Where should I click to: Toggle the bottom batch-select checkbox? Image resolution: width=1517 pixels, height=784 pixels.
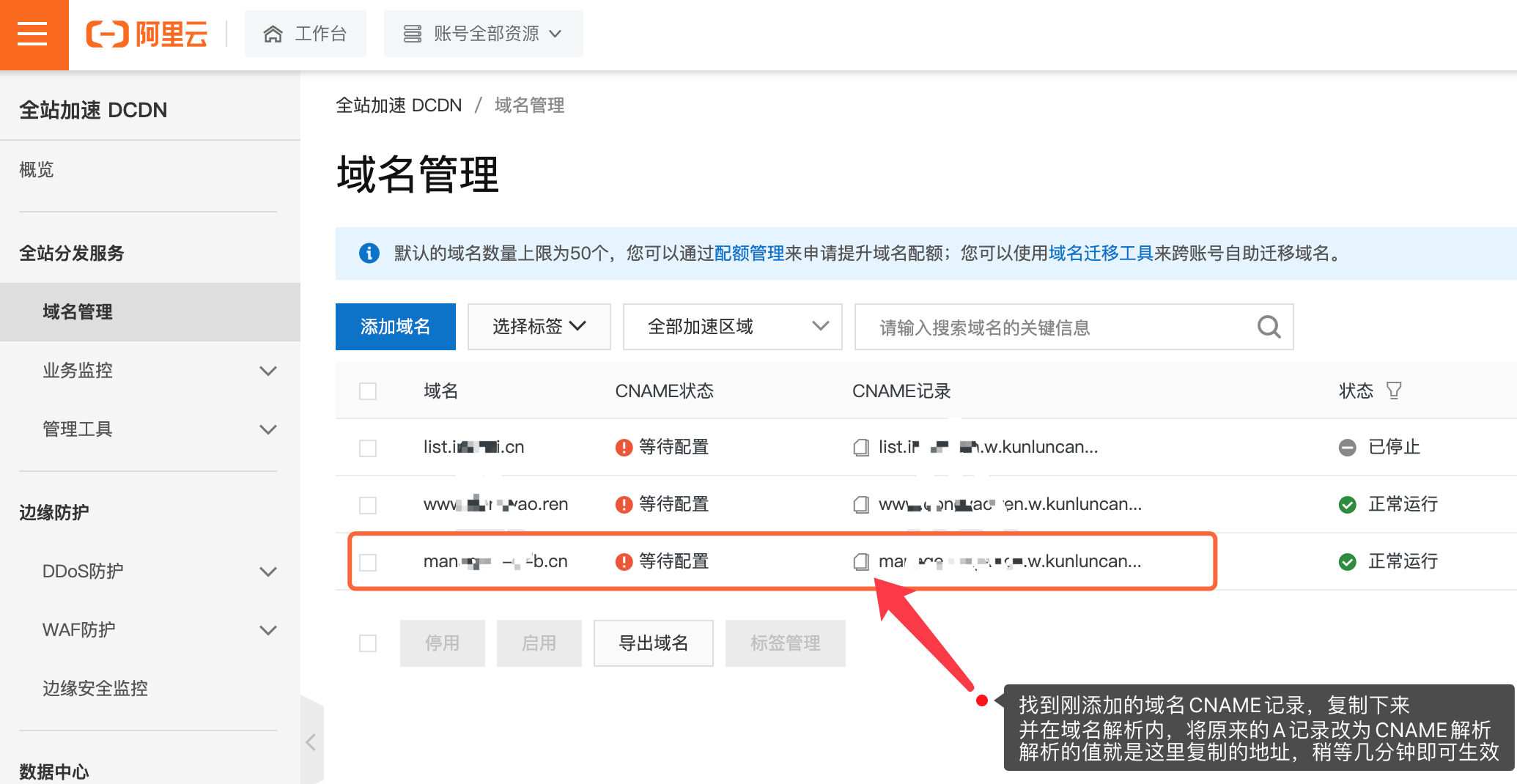pyautogui.click(x=368, y=643)
